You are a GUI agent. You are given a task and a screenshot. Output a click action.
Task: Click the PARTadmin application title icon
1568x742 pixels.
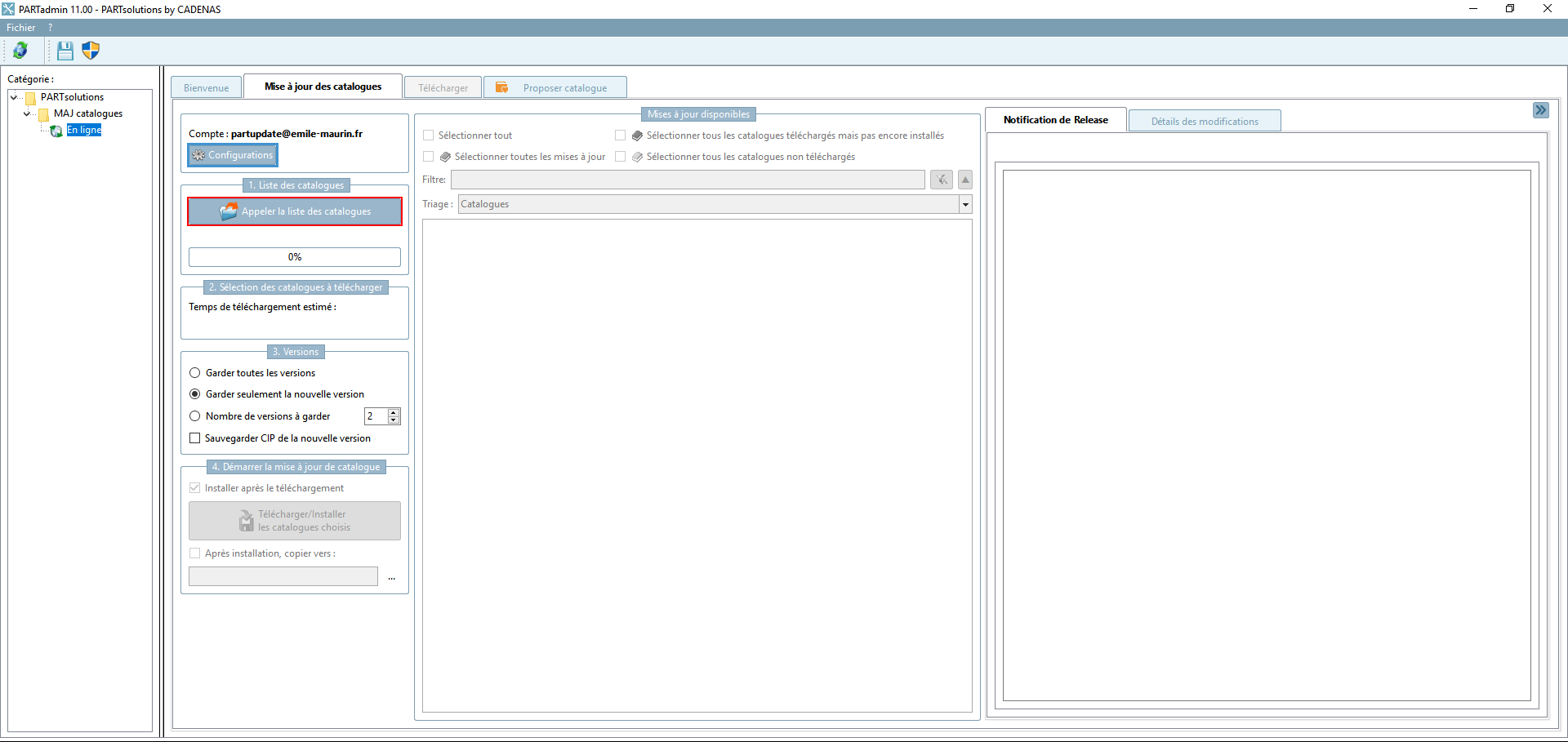point(8,9)
